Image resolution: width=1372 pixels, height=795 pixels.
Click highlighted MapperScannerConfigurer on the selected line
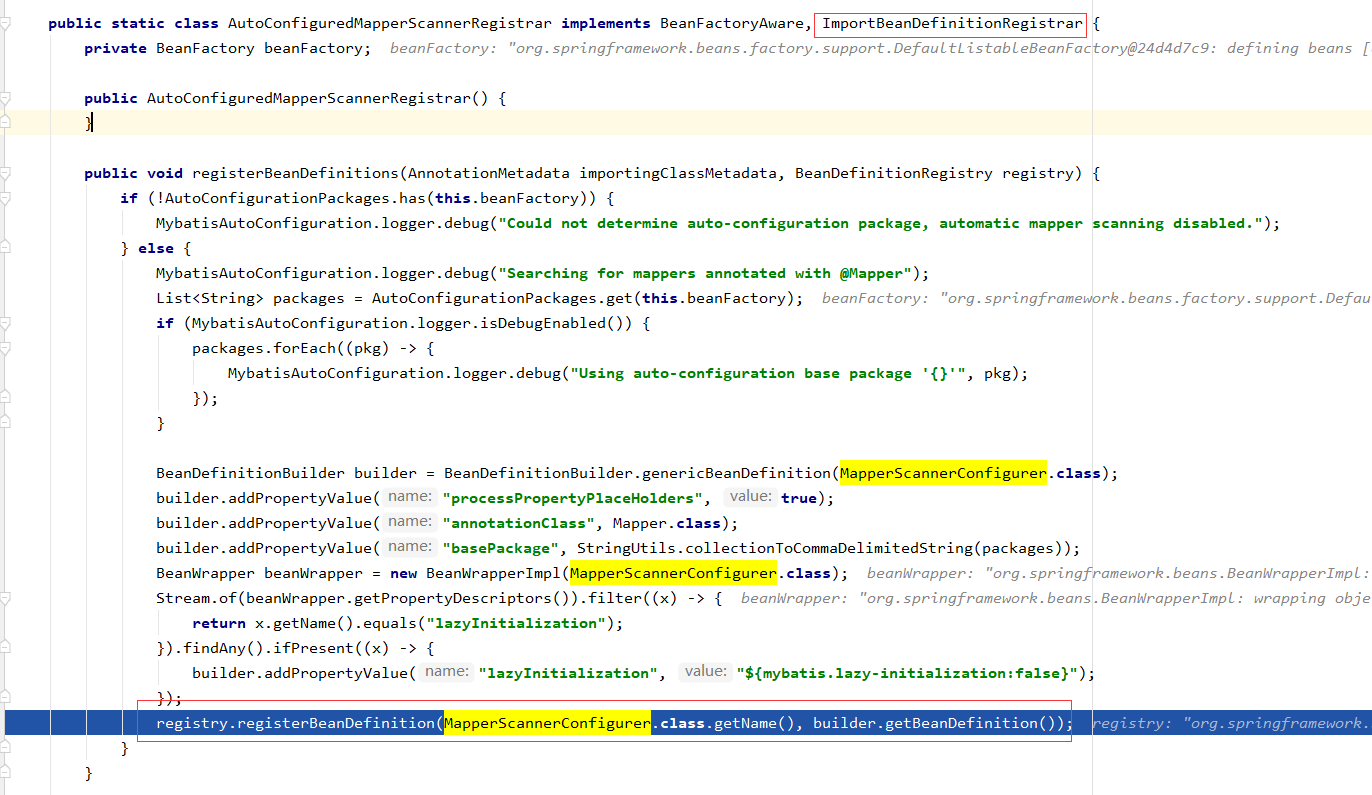[x=546, y=722]
